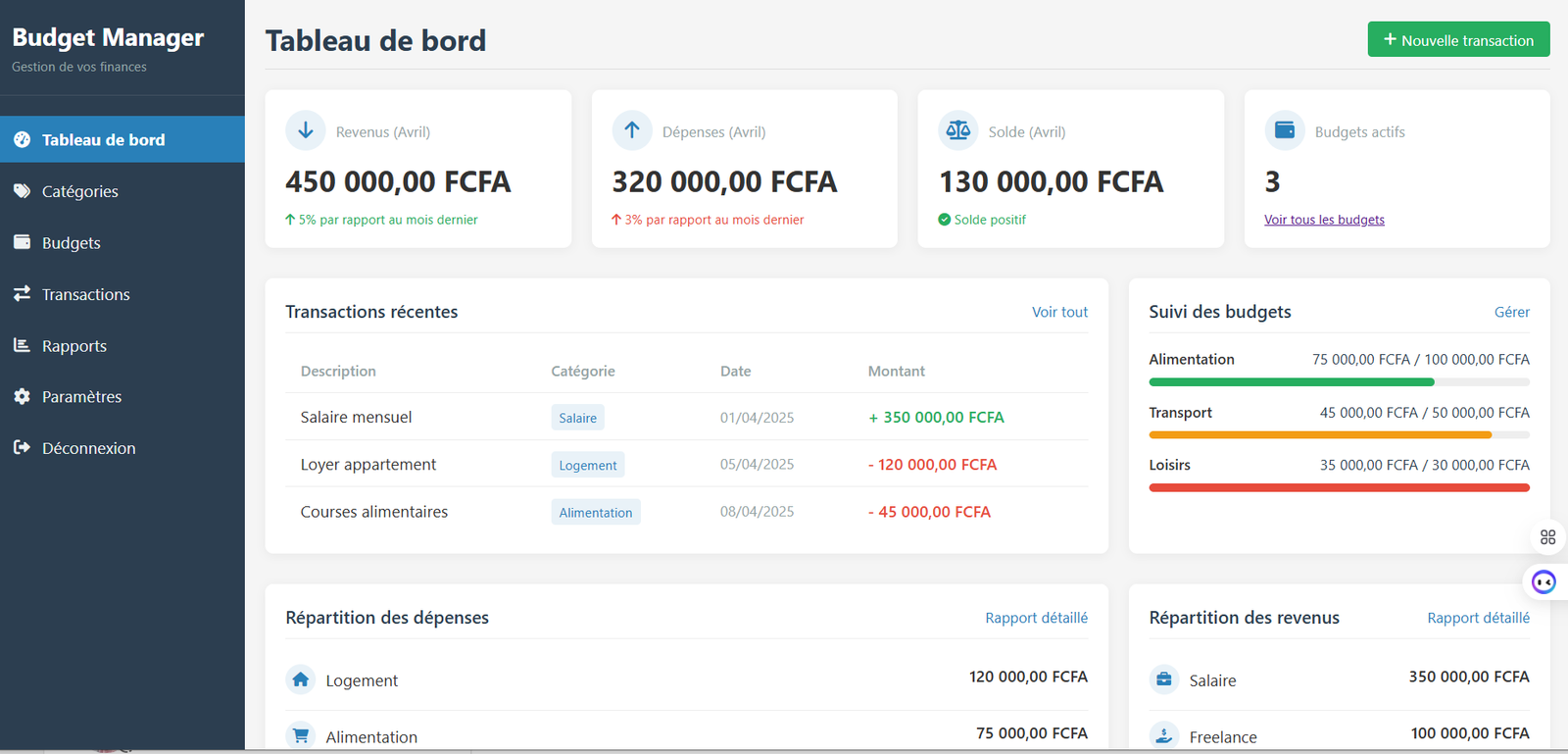Click the Montant column header
1568x754 pixels.
[896, 371]
